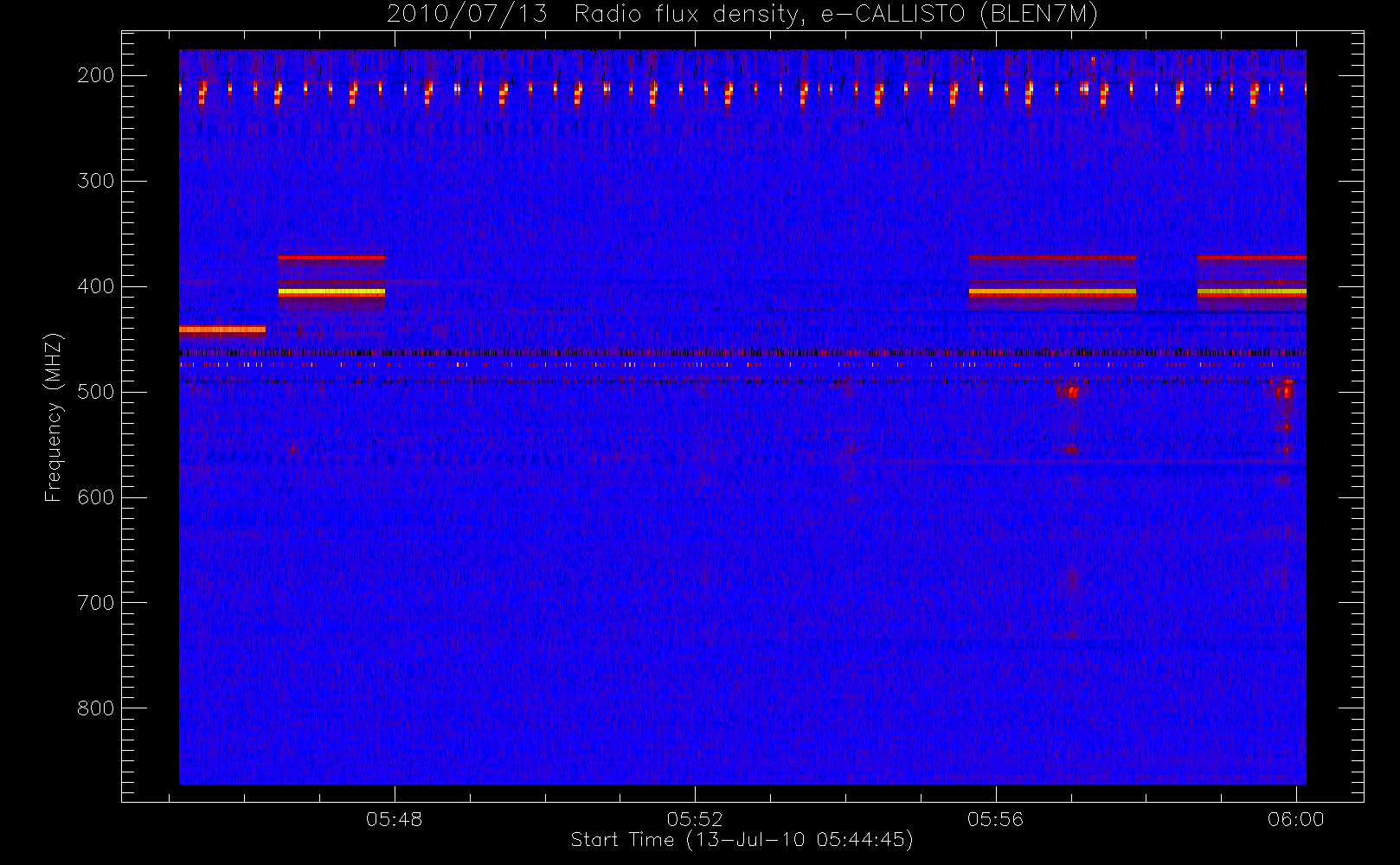Screen dimensions: 1400x865
Task: Click the yellow emission band near 05:47
Action: pos(331,292)
